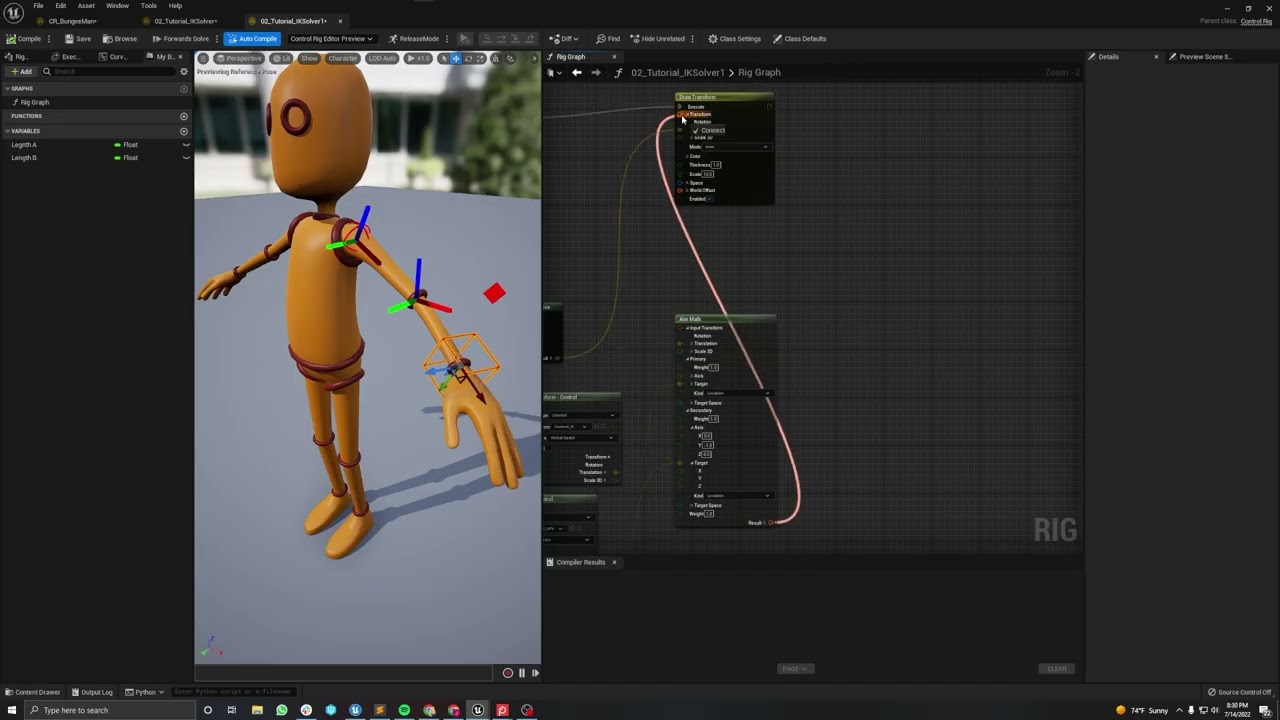
Task: Toggle Auto Compile
Action: [252, 39]
